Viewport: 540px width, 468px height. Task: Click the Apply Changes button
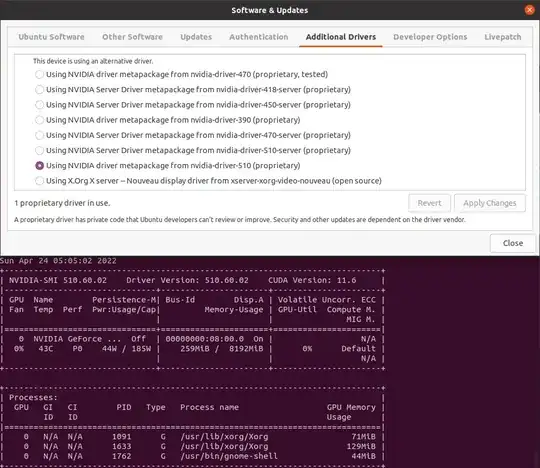coord(490,203)
